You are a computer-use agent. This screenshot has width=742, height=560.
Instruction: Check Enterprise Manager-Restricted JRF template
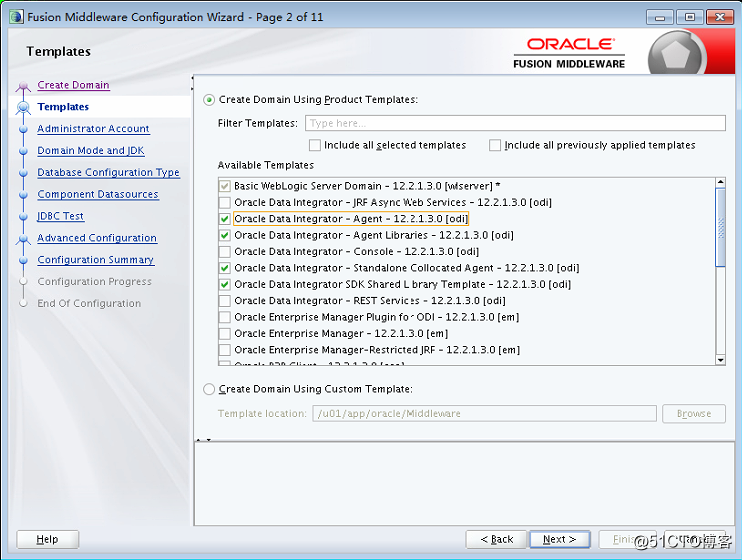[225, 350]
